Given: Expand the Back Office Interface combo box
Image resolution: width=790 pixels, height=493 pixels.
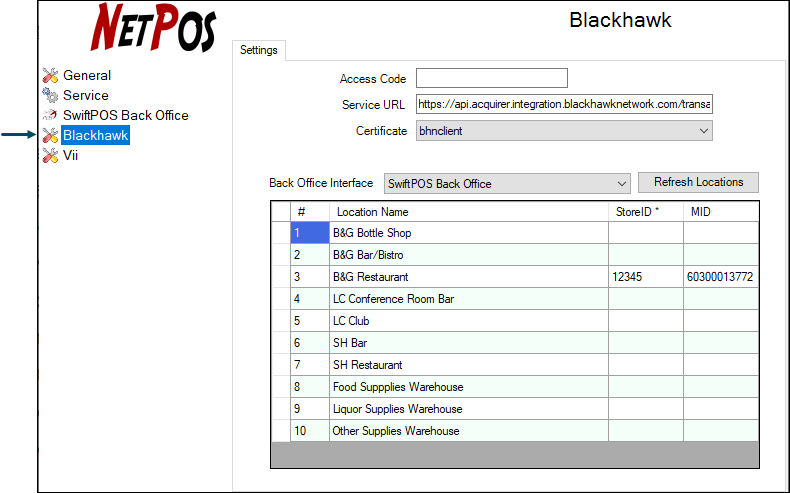Looking at the screenshot, I should (507, 184).
